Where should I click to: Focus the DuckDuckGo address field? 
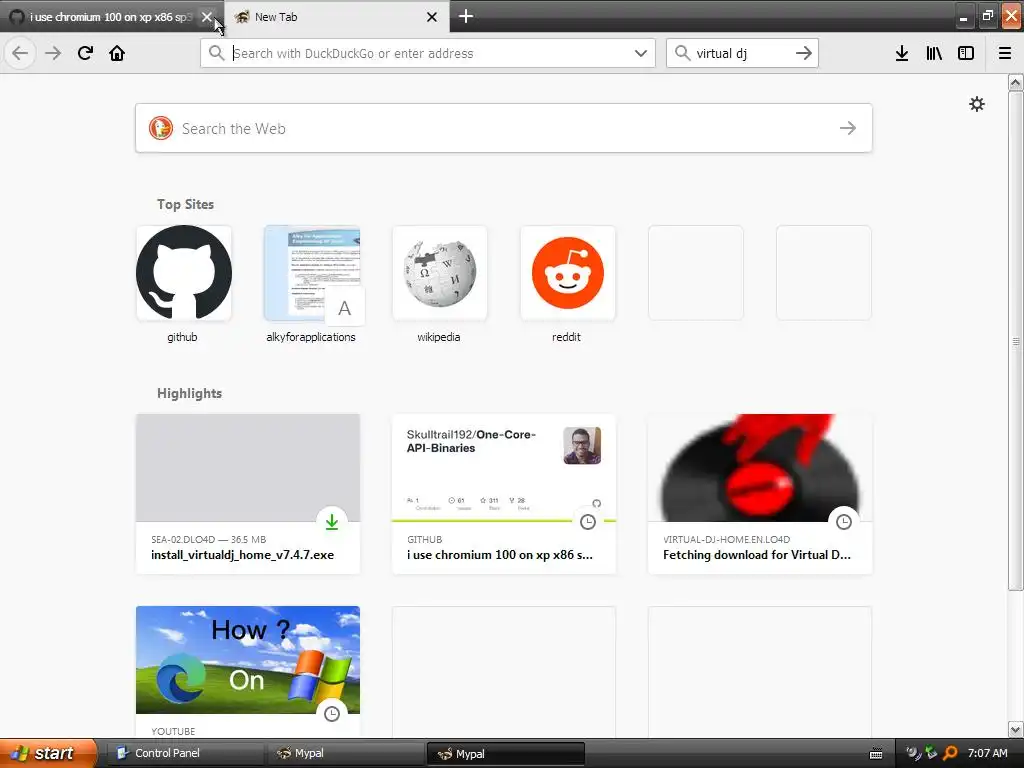click(428, 53)
